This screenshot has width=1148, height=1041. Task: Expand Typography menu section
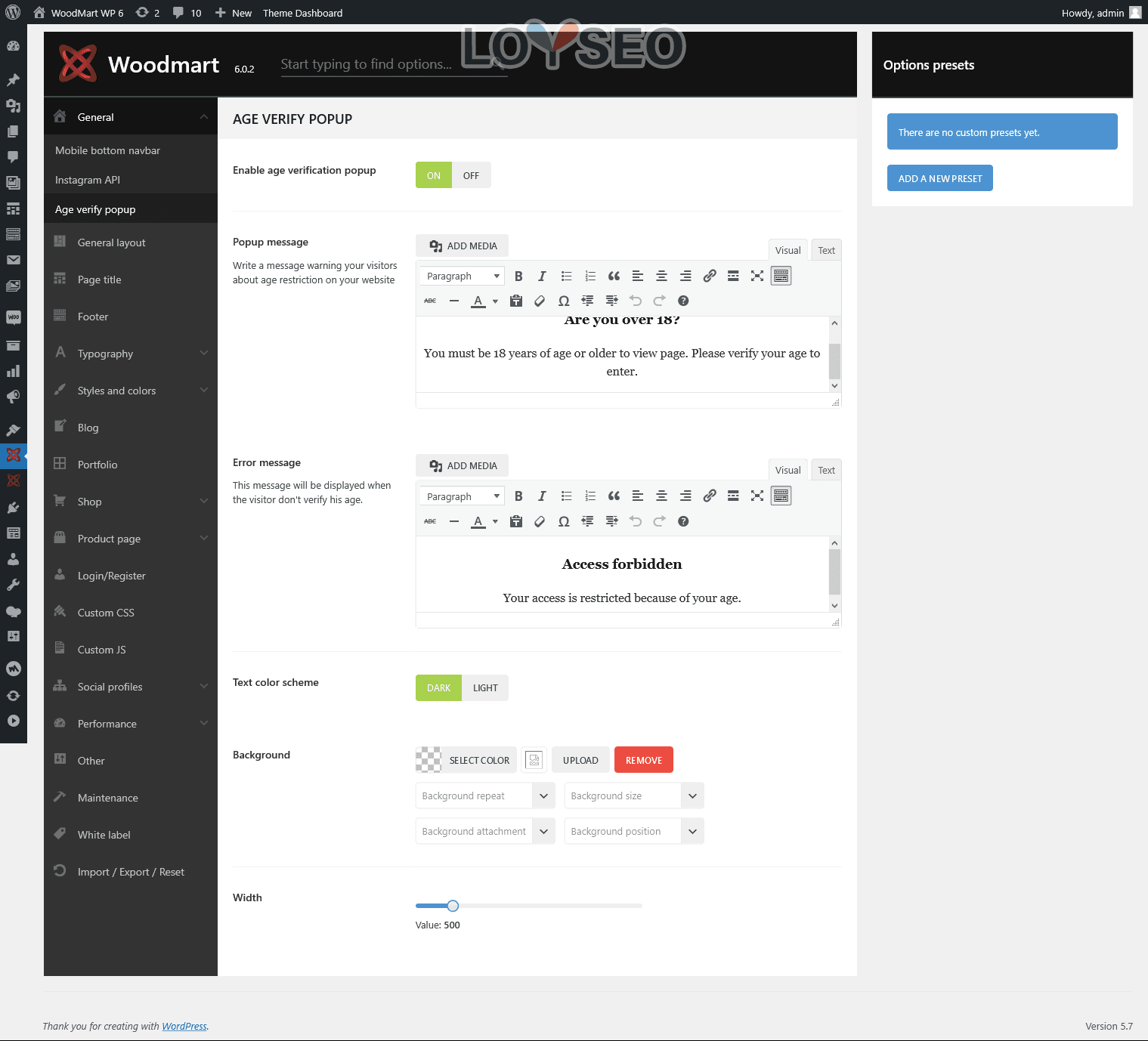(x=131, y=354)
